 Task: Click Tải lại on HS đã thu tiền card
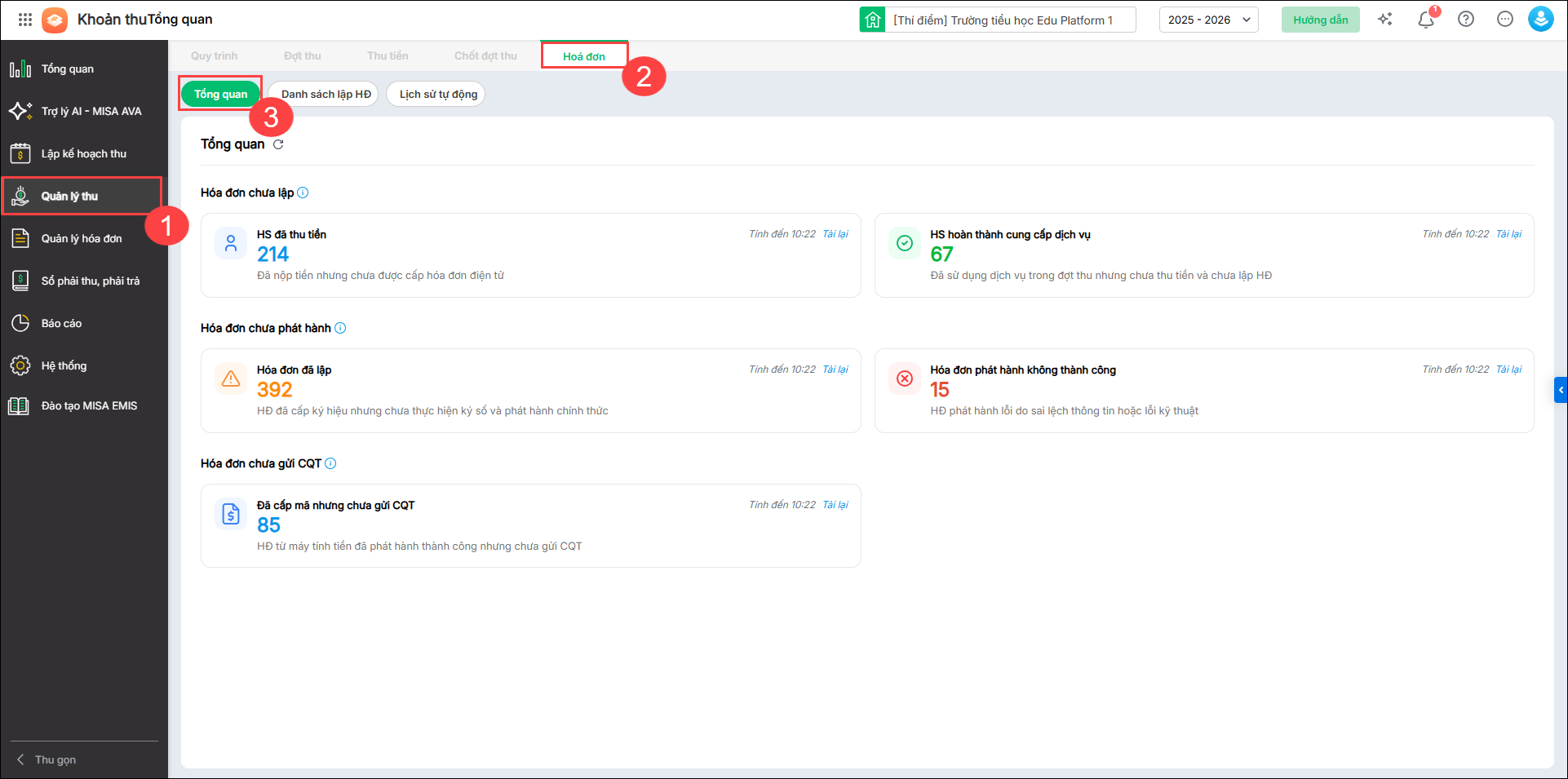coord(835,234)
